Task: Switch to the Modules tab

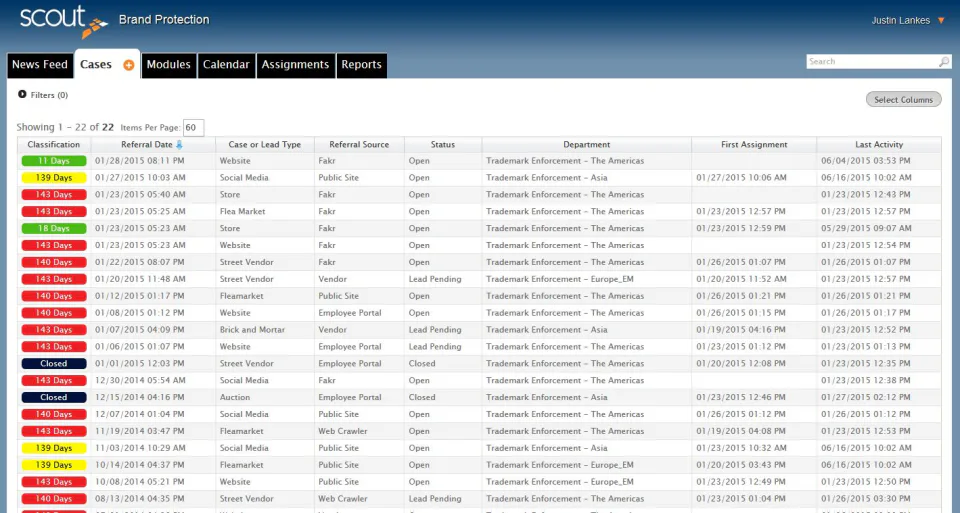Action: (x=168, y=65)
